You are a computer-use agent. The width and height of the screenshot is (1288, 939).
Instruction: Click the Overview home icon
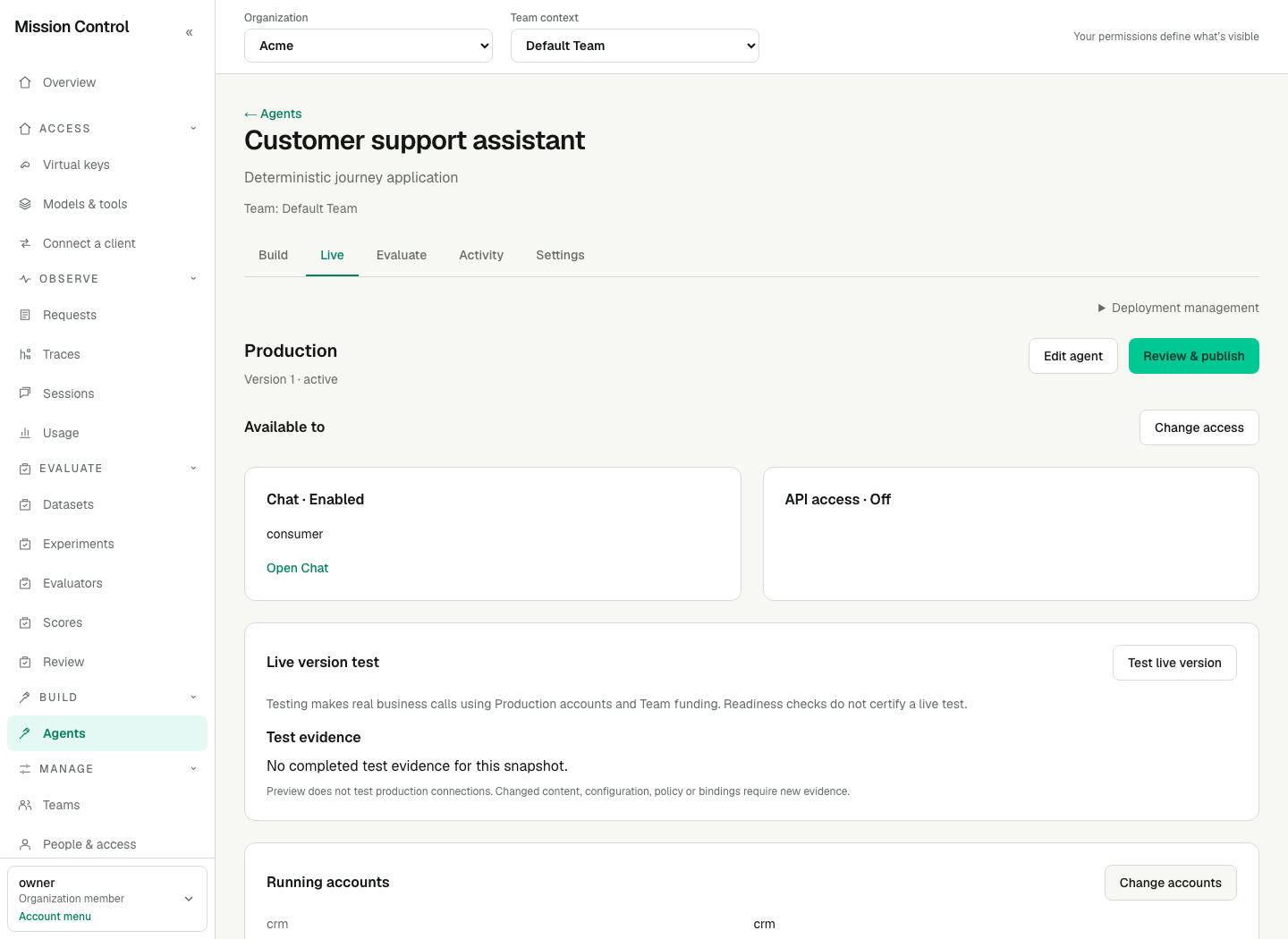pos(25,82)
